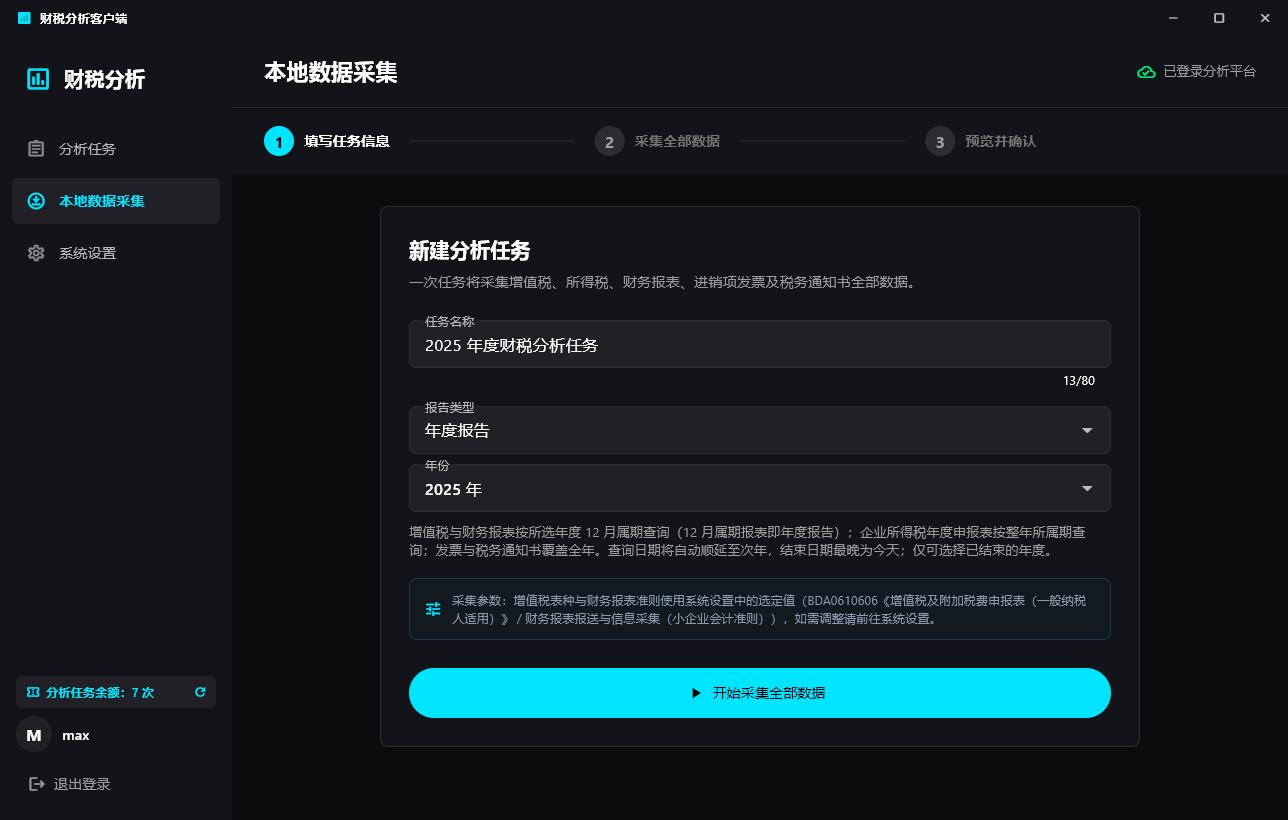Go to step 3 预览并确认

coord(980,141)
